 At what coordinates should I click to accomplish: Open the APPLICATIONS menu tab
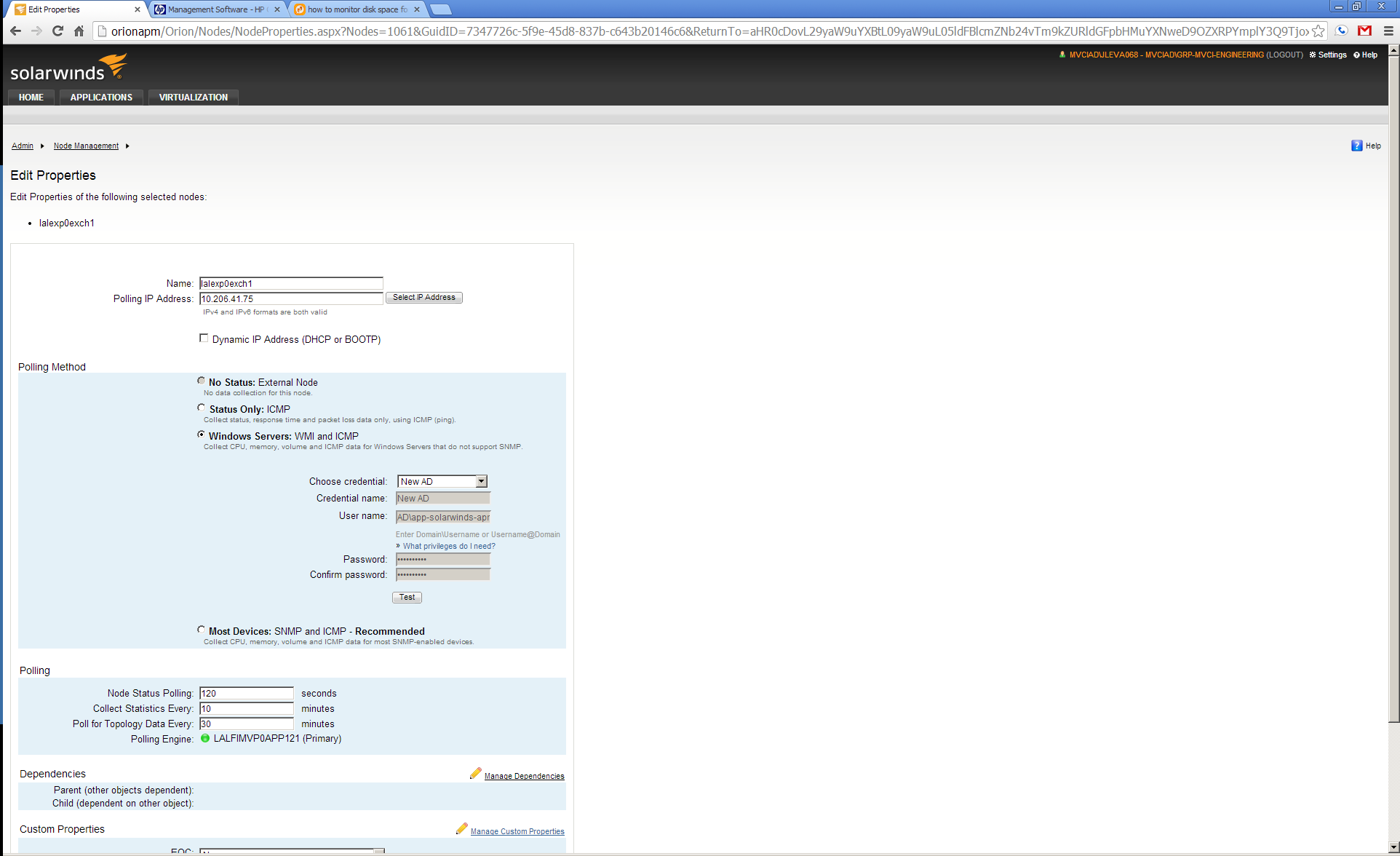pyautogui.click(x=101, y=98)
